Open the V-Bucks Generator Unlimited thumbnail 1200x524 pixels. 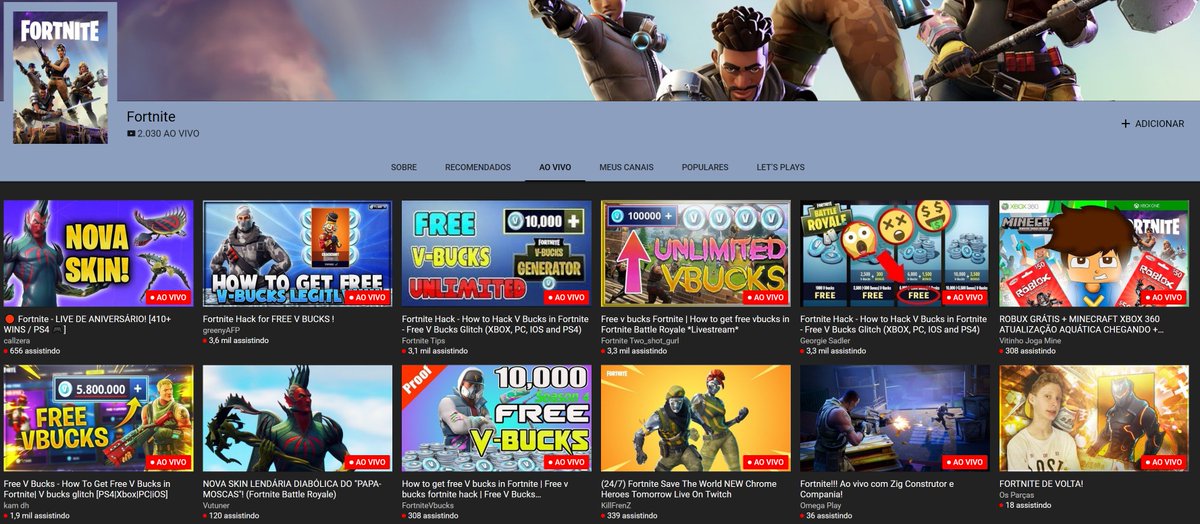[x=497, y=254]
